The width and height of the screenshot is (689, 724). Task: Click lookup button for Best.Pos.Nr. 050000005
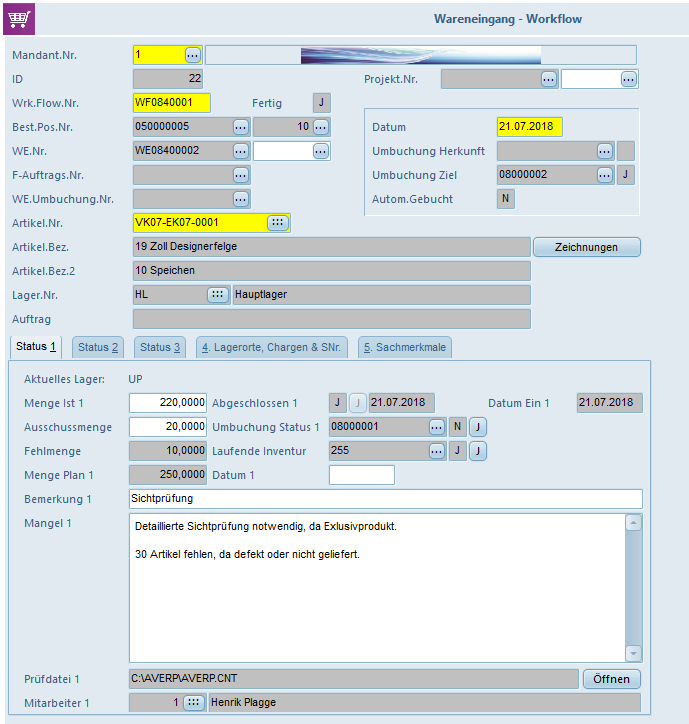[240, 127]
